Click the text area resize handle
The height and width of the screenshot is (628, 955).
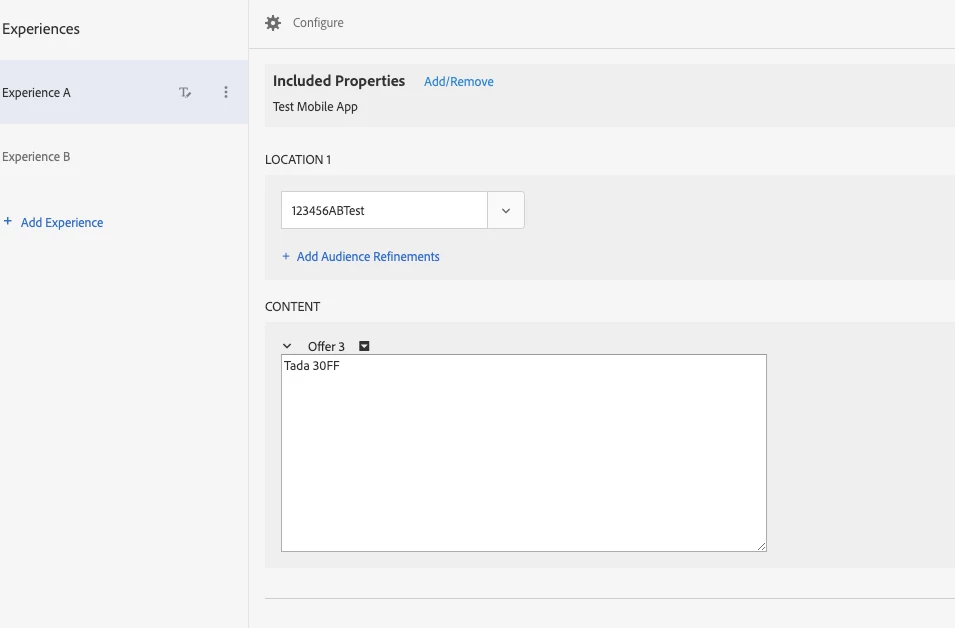click(761, 546)
